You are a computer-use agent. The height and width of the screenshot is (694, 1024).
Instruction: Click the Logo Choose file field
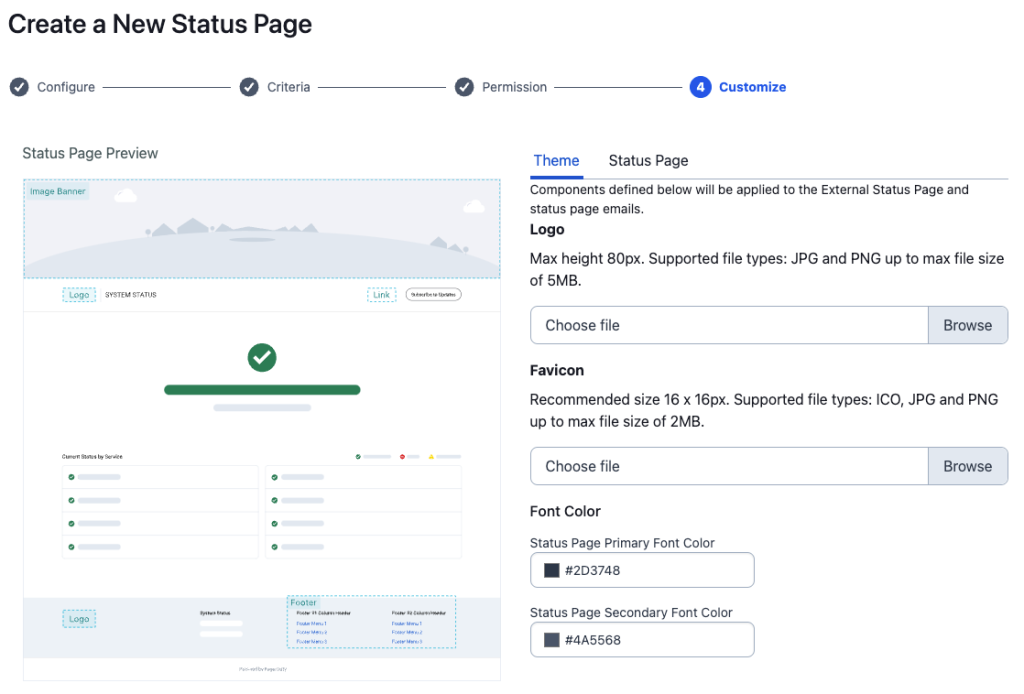pyautogui.click(x=729, y=325)
